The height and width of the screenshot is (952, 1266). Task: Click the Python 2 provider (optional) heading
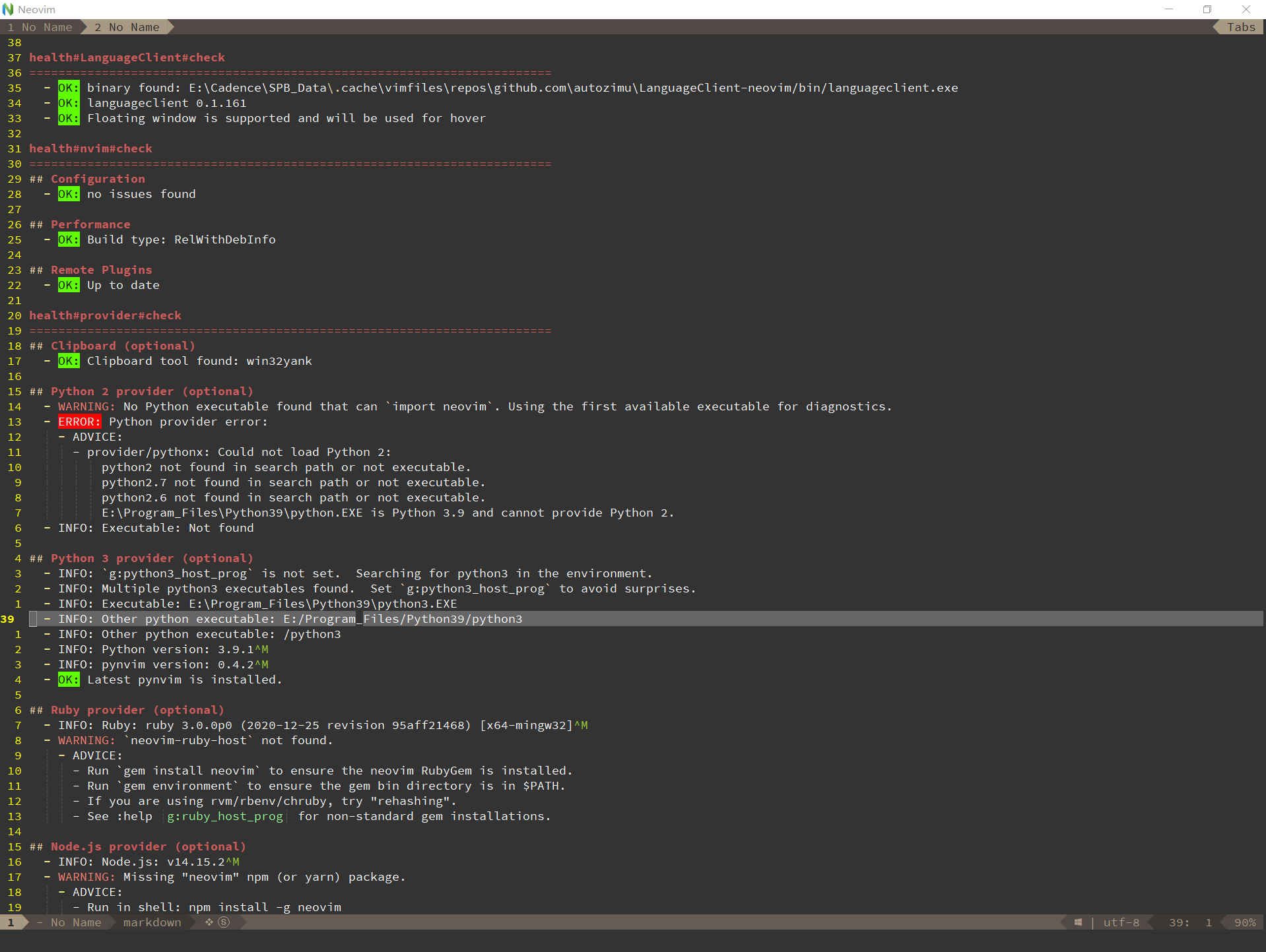click(152, 391)
